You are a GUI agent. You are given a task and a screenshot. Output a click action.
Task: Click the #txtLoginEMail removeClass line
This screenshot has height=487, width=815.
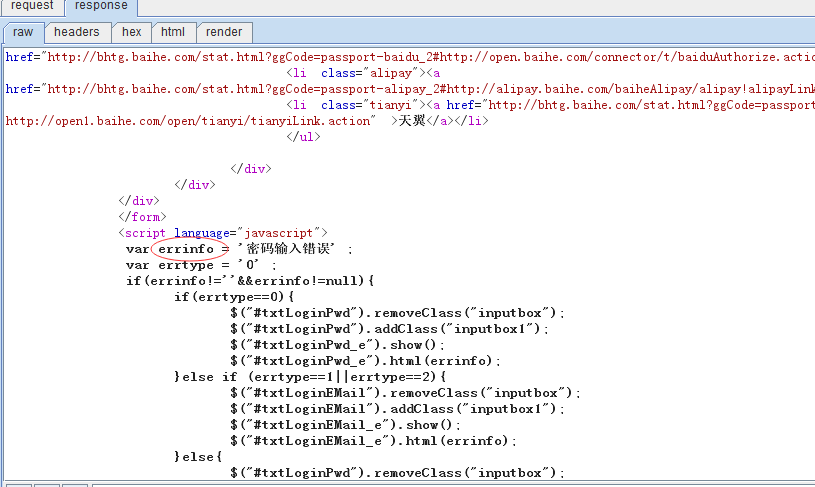click(x=405, y=393)
